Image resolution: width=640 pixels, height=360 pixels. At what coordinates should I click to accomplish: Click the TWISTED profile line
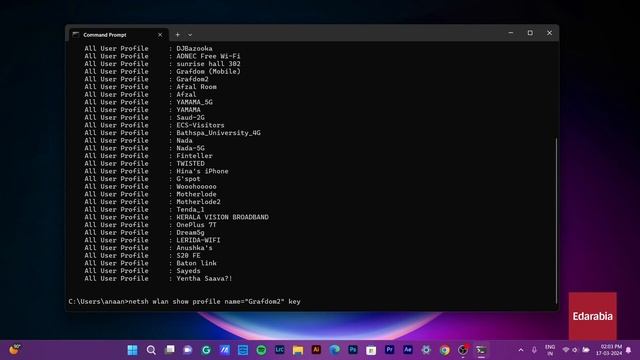coord(144,164)
